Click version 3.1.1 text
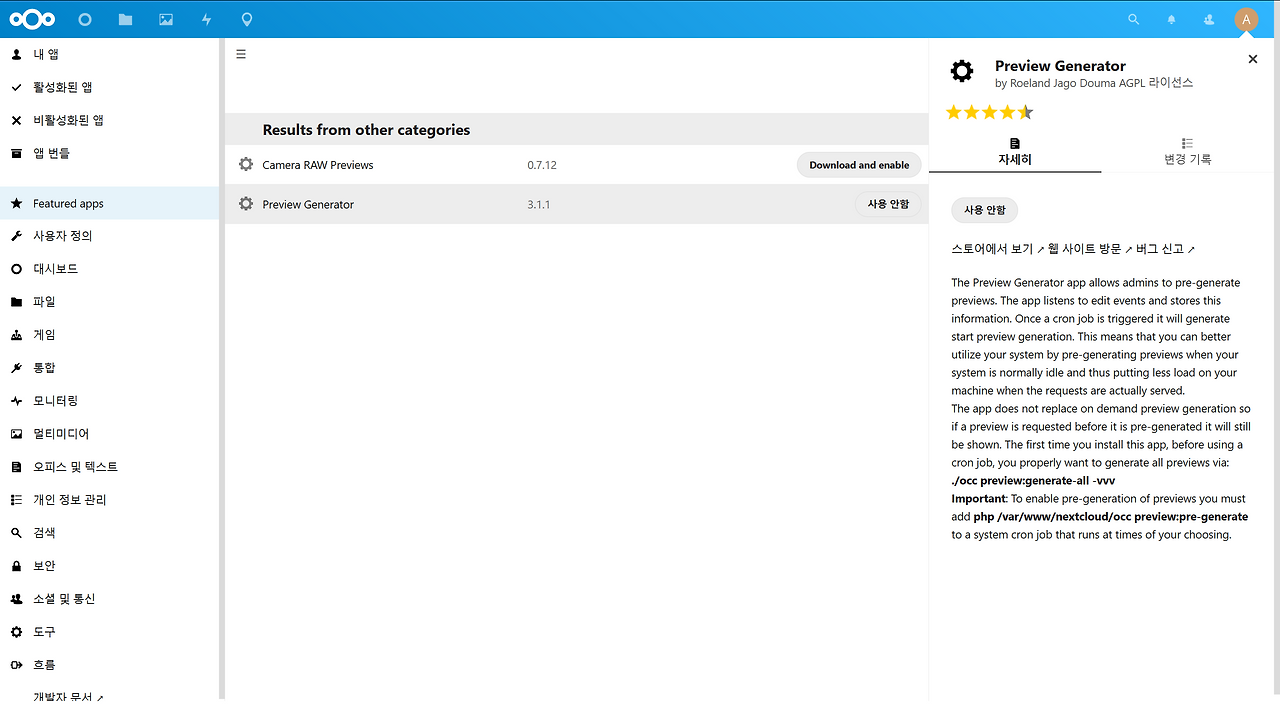The height and width of the screenshot is (707, 1280). click(x=539, y=204)
